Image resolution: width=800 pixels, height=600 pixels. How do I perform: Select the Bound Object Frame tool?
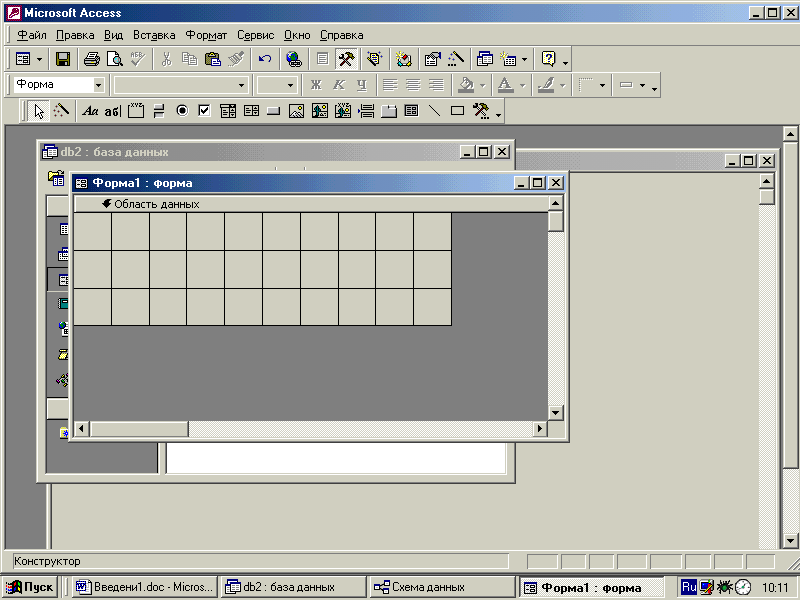pos(343,111)
